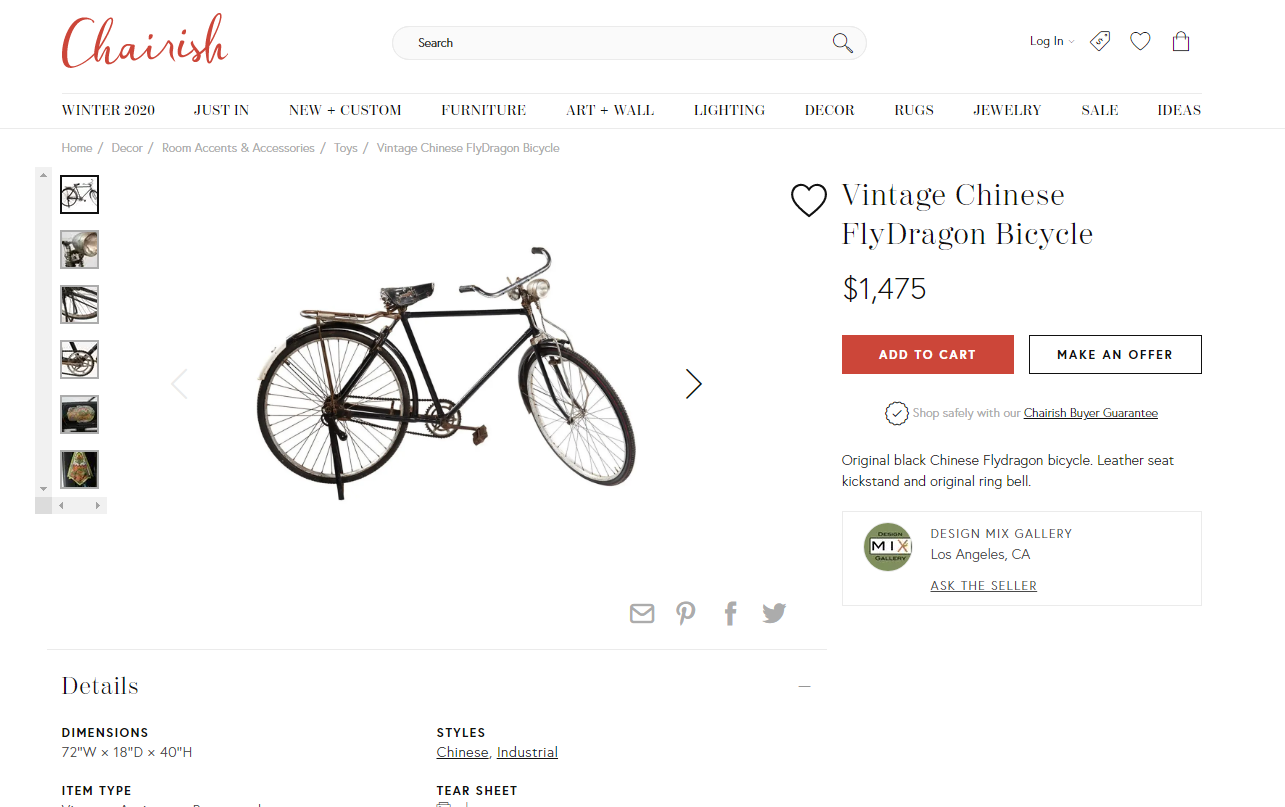
Task: Open the LIGHTING menu
Action: pyautogui.click(x=729, y=110)
